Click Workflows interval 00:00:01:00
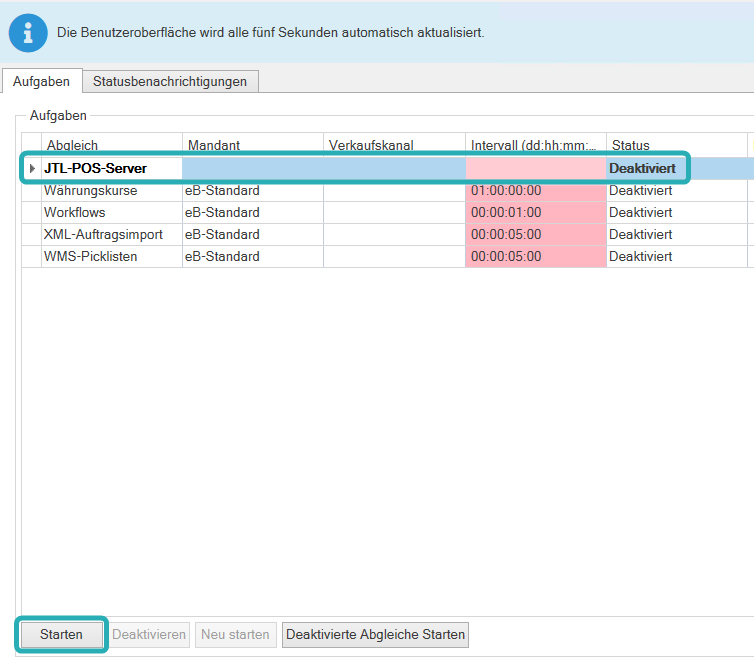The width and height of the screenshot is (754, 659). [x=536, y=213]
